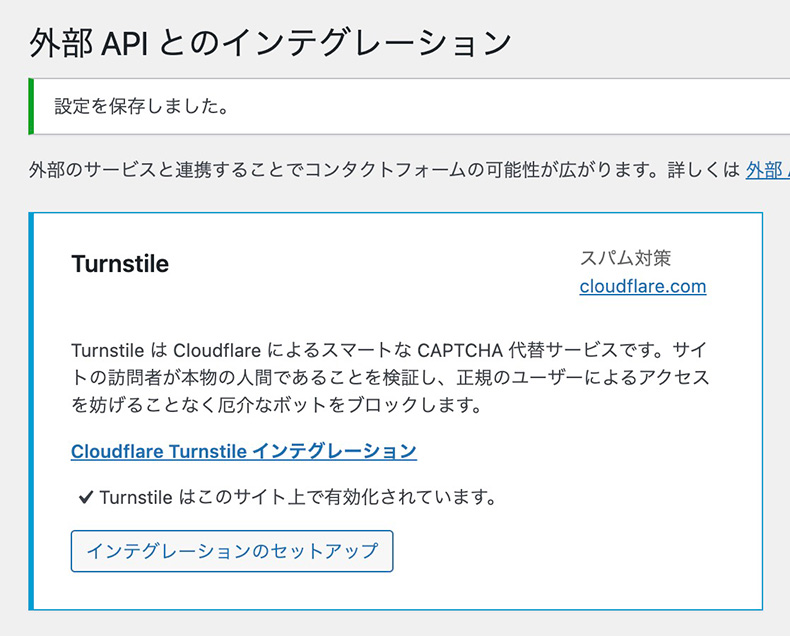Open the cloudflare.com link
The image size is (790, 636).
643,286
